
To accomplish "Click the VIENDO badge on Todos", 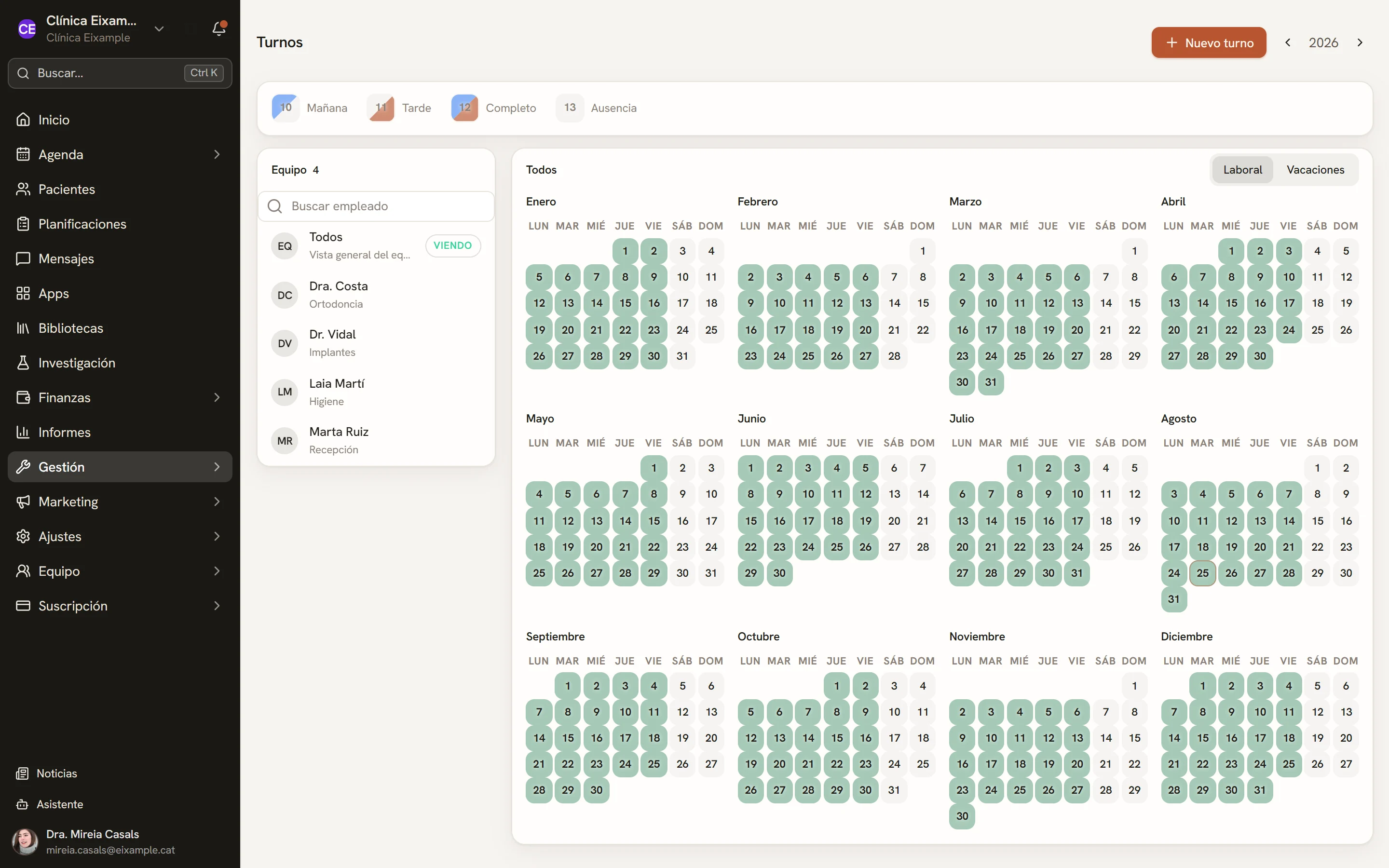I will [453, 246].
